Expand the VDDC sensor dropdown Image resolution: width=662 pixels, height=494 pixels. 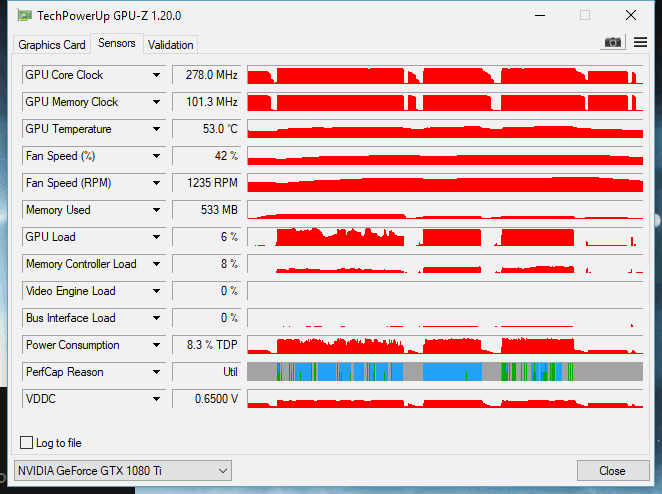tap(157, 399)
